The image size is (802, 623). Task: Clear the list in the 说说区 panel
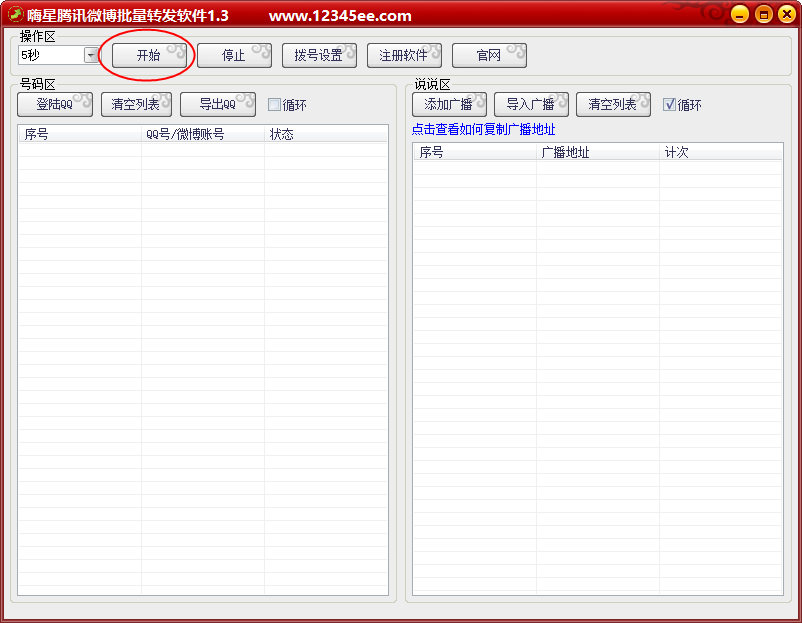click(x=613, y=104)
